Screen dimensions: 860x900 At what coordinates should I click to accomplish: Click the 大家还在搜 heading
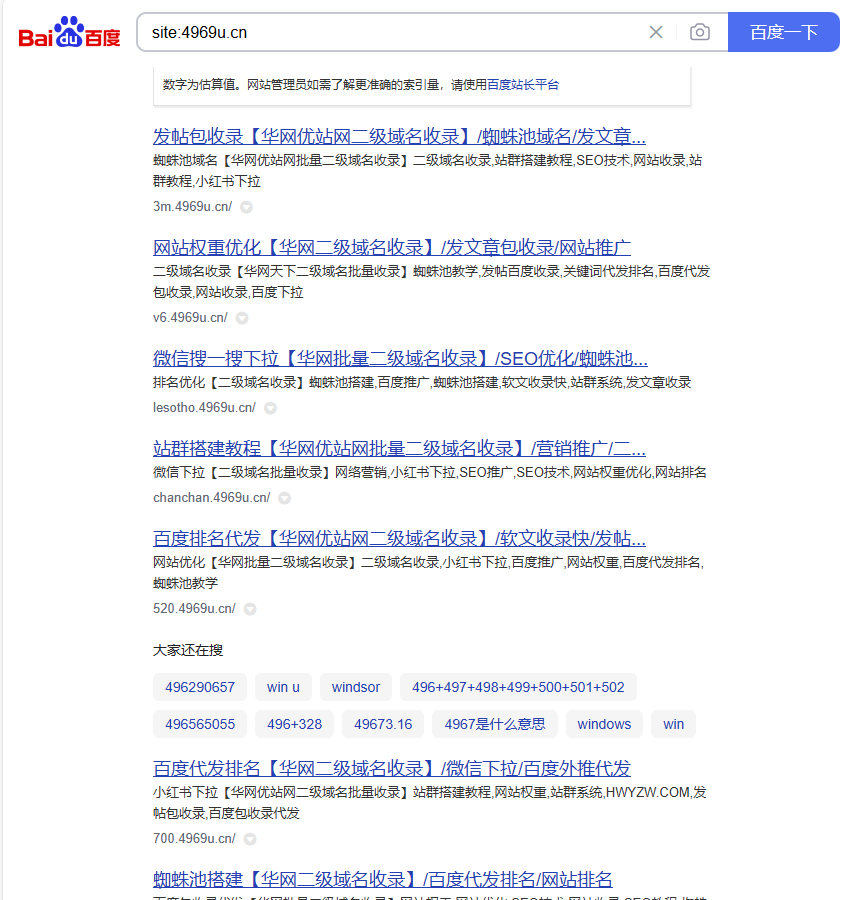point(188,650)
